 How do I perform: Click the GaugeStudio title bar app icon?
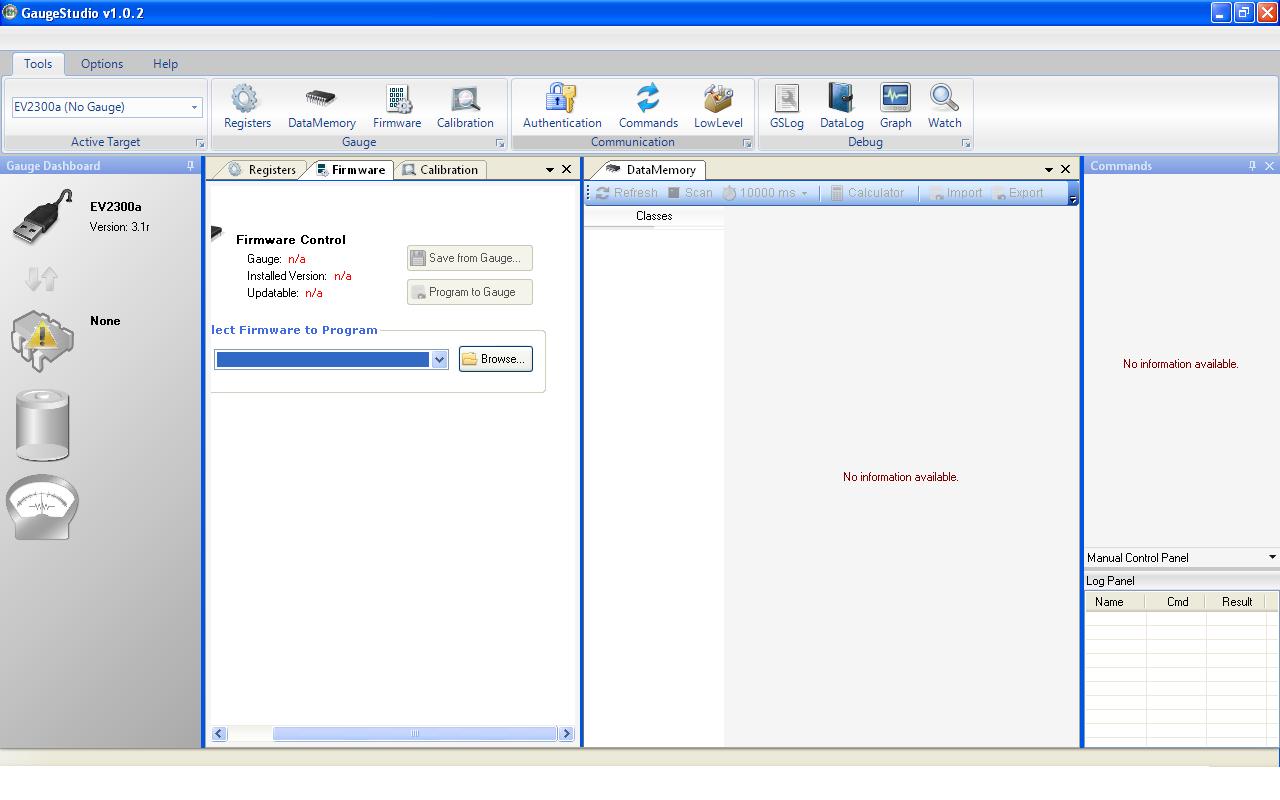(11, 12)
